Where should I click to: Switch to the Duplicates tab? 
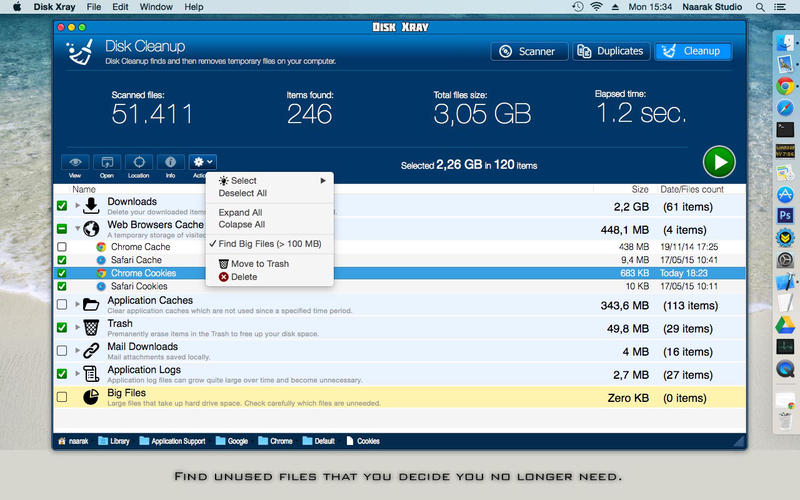coord(611,51)
